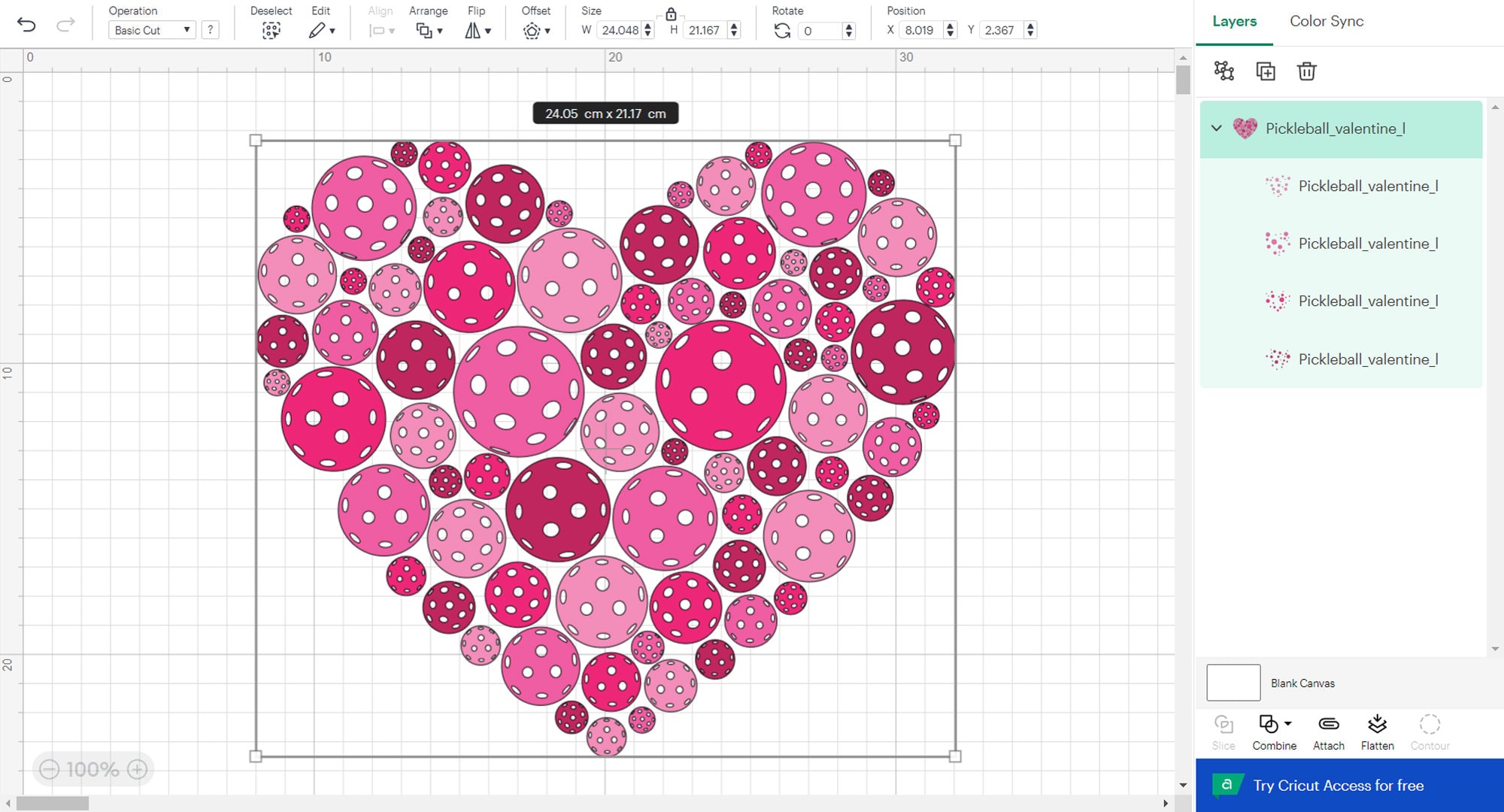Screen dimensions: 1504x812
Task: Click the Ungroup icon in the Layers panel
Action: (x=1224, y=71)
